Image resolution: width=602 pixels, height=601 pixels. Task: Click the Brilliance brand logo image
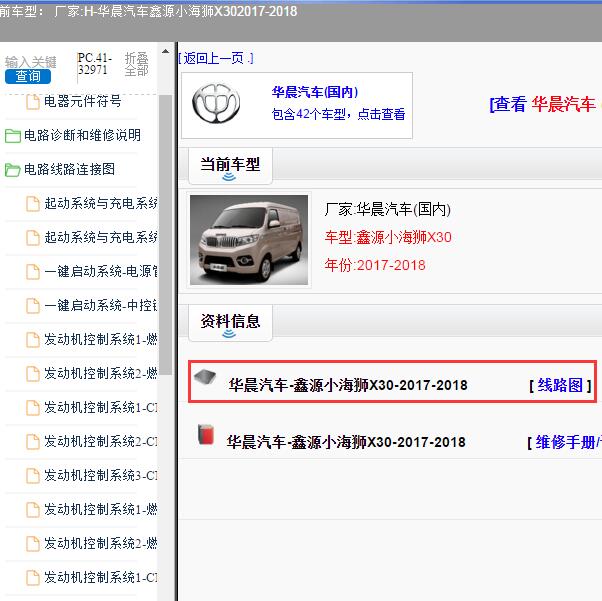[216, 103]
